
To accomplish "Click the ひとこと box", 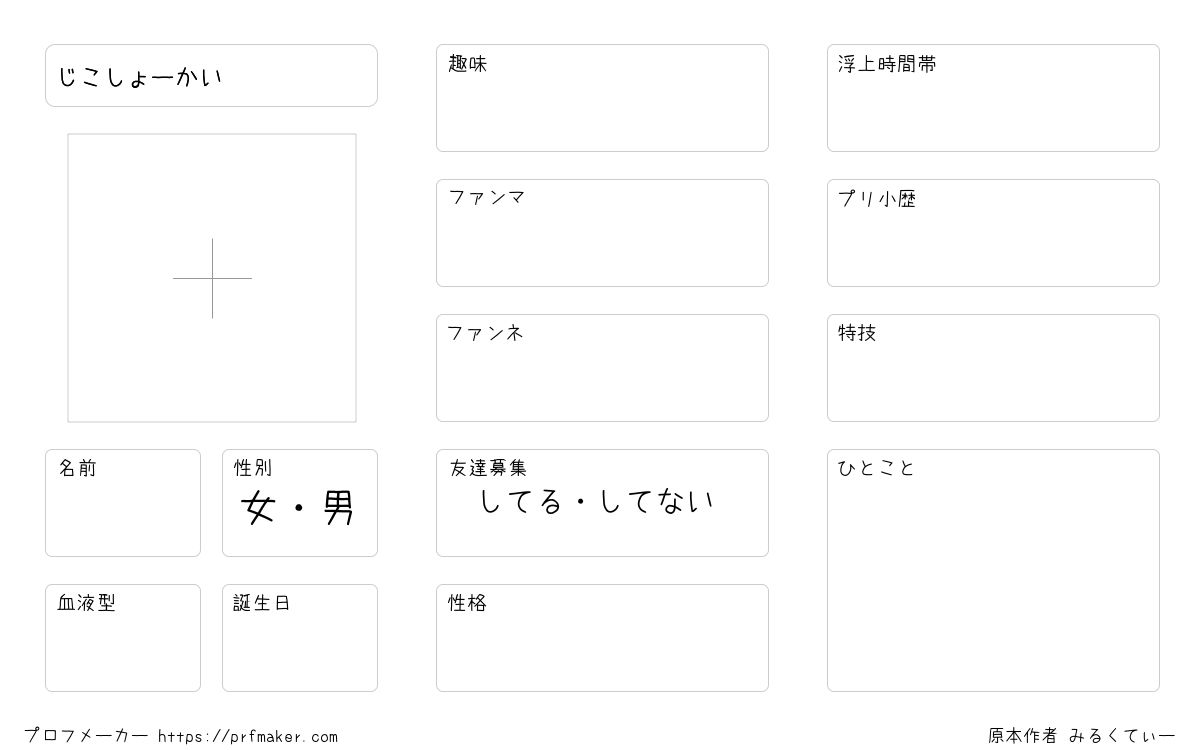I will [993, 570].
